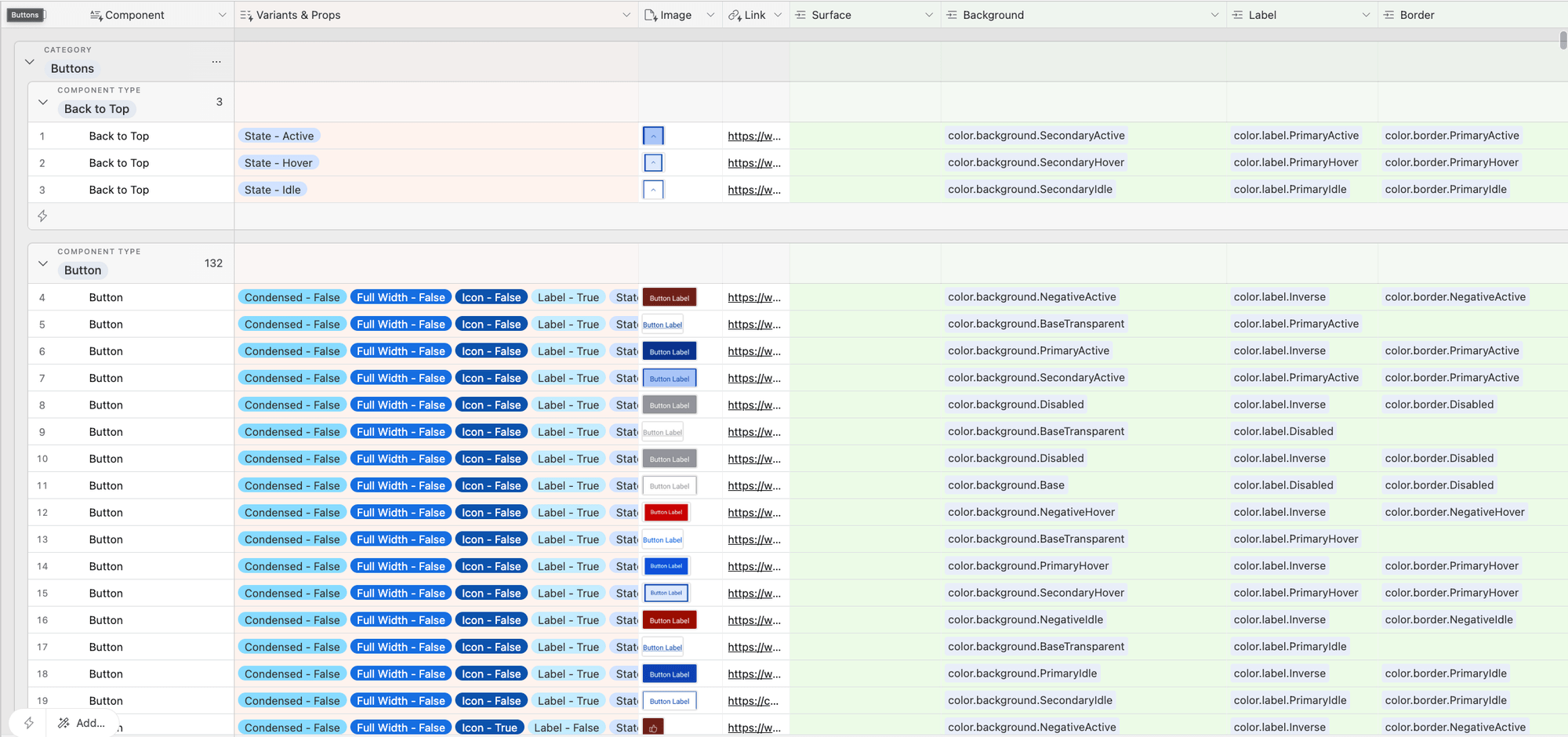The height and width of the screenshot is (737, 1568).
Task: Open the link in row 2 Back to Top
Action: point(754,162)
